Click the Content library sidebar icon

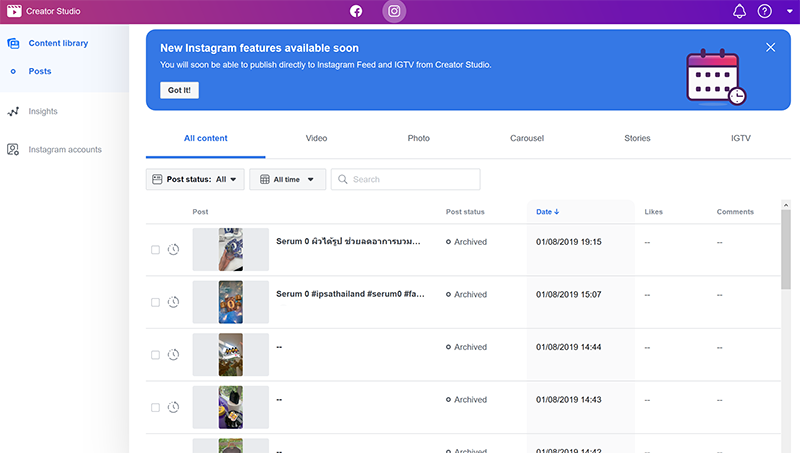13,43
